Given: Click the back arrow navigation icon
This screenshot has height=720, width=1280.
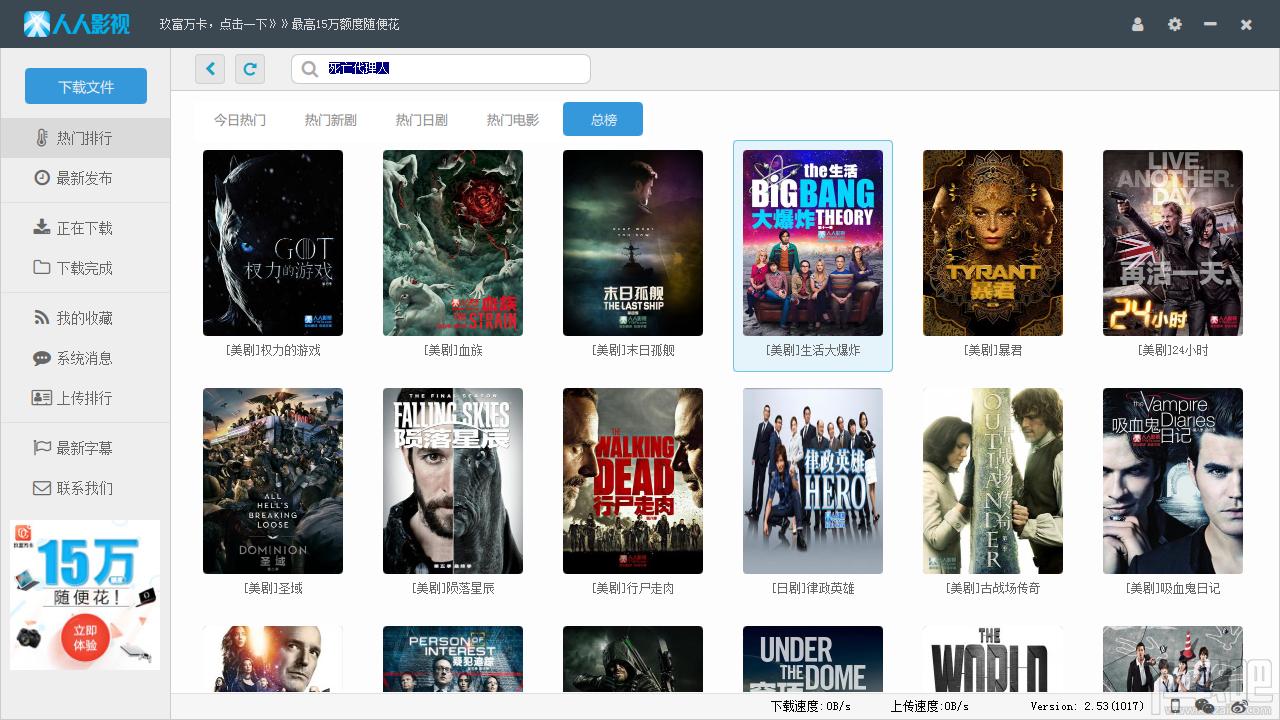Looking at the screenshot, I should [x=210, y=69].
